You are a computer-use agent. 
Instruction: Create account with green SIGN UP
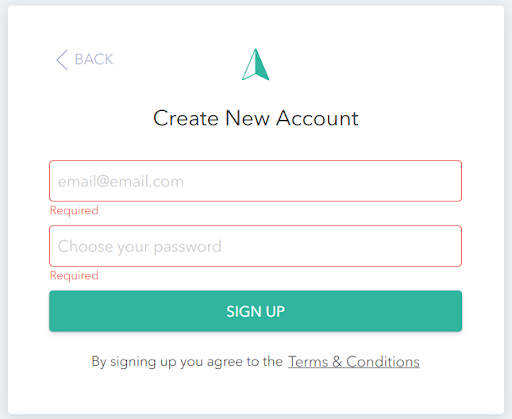[255, 311]
